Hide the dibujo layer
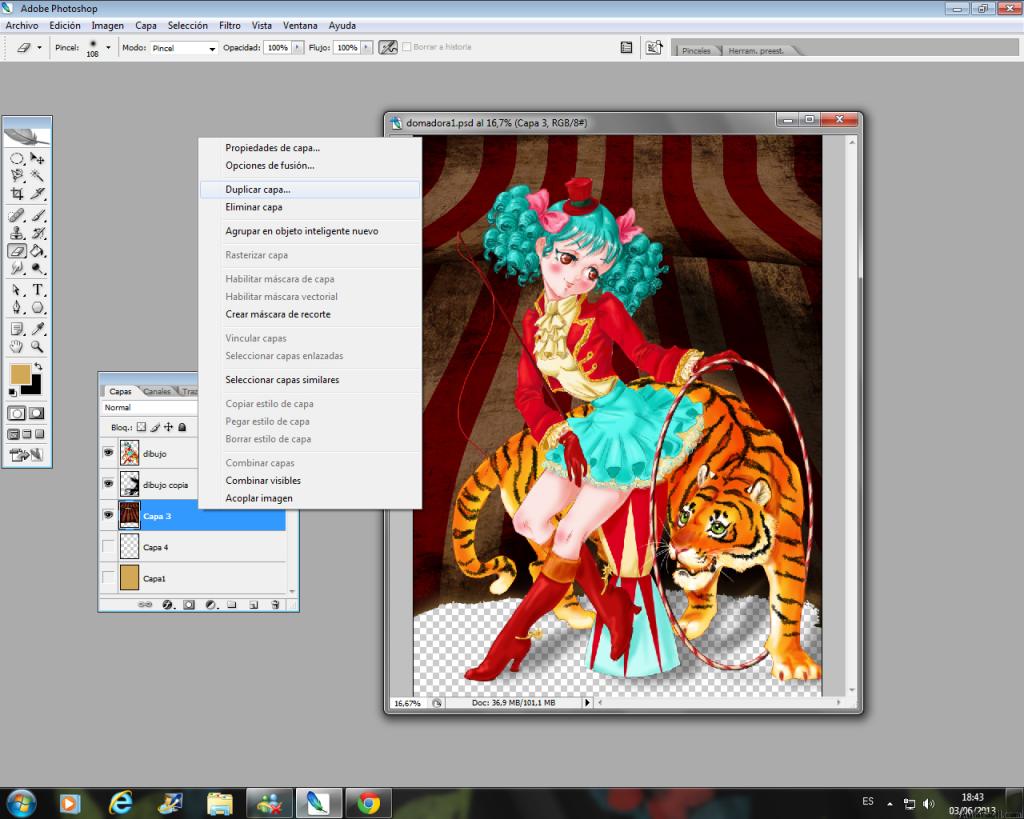The height and width of the screenshot is (819, 1024). 108,453
